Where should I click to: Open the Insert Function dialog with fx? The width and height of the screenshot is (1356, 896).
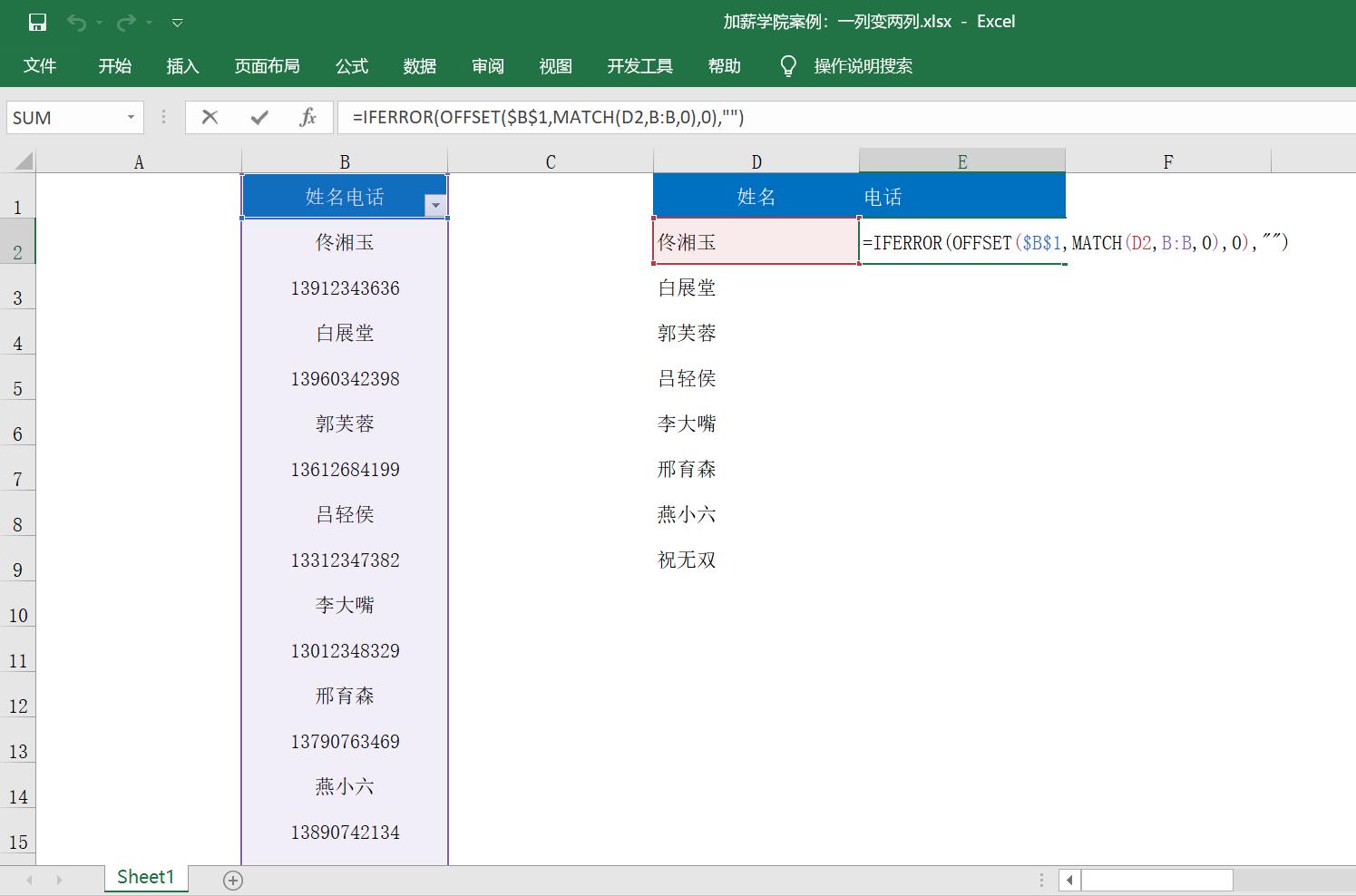307,117
